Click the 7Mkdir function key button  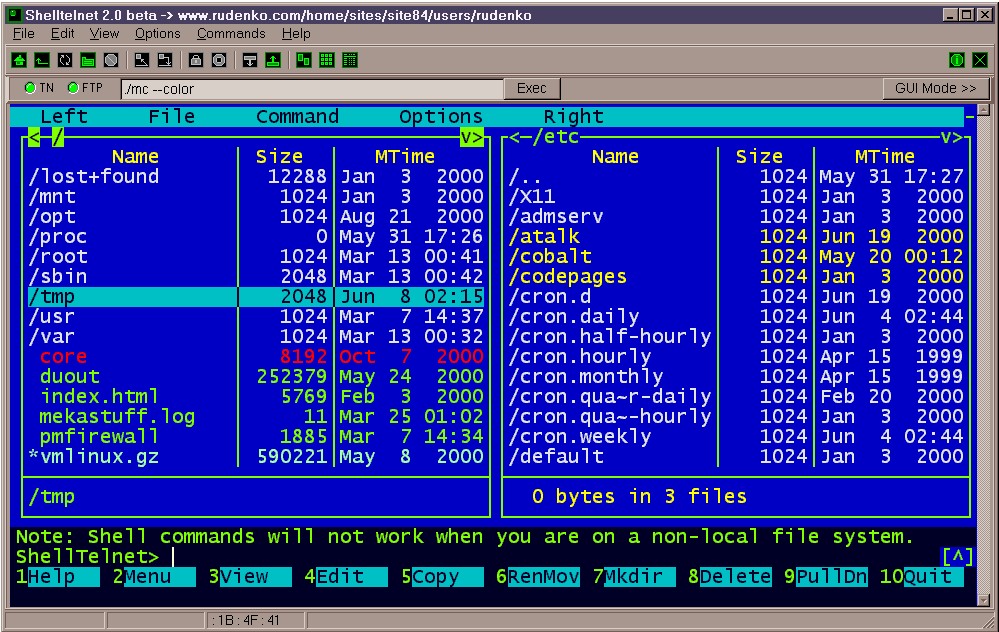point(633,577)
